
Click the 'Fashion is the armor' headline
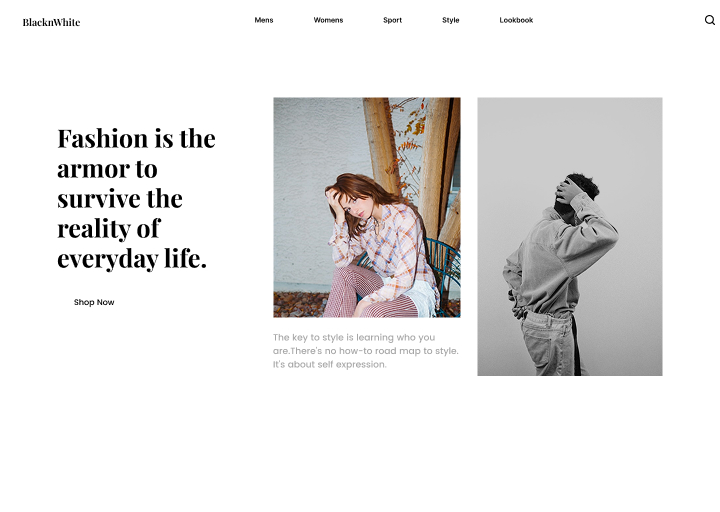pyautogui.click(x=136, y=198)
